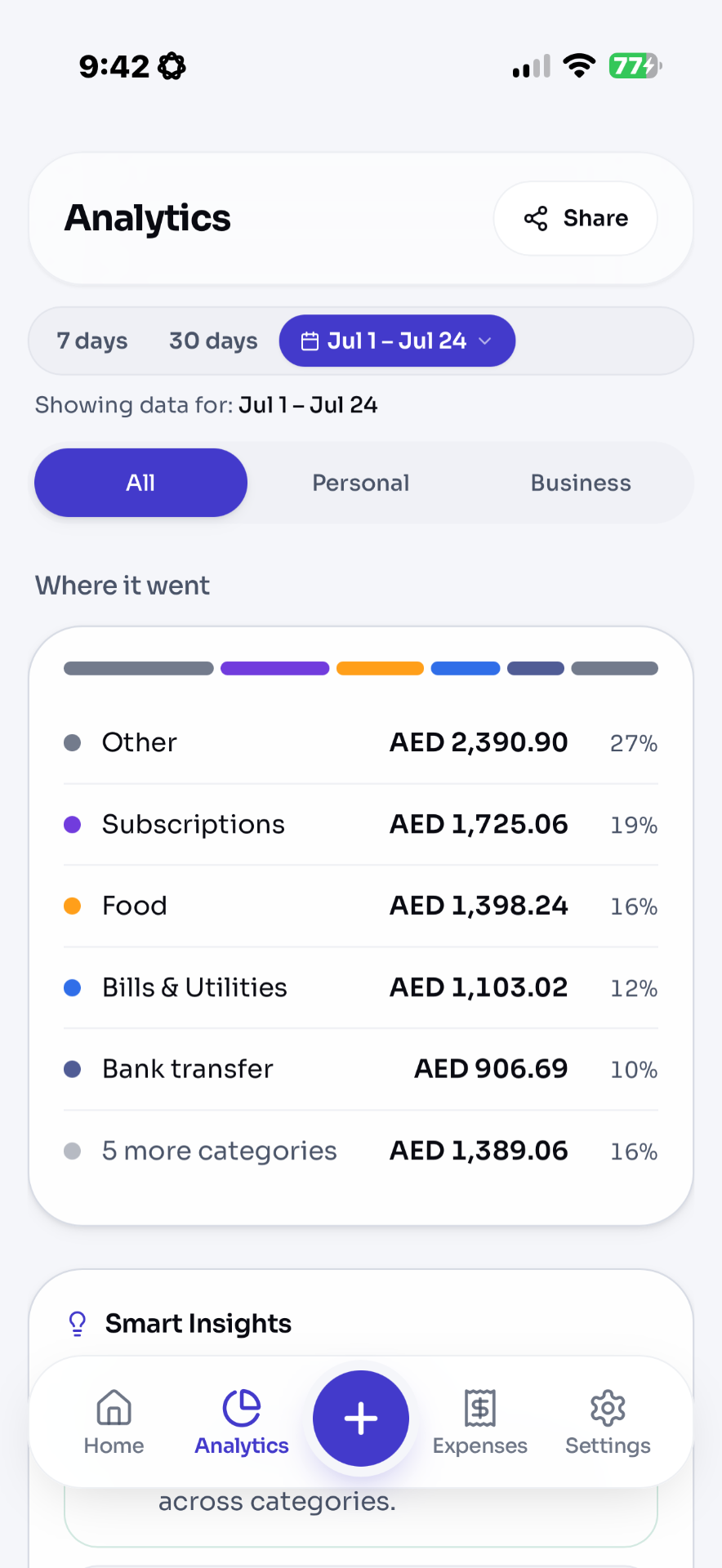
Task: Open the Settings gear icon
Action: pos(608,1408)
